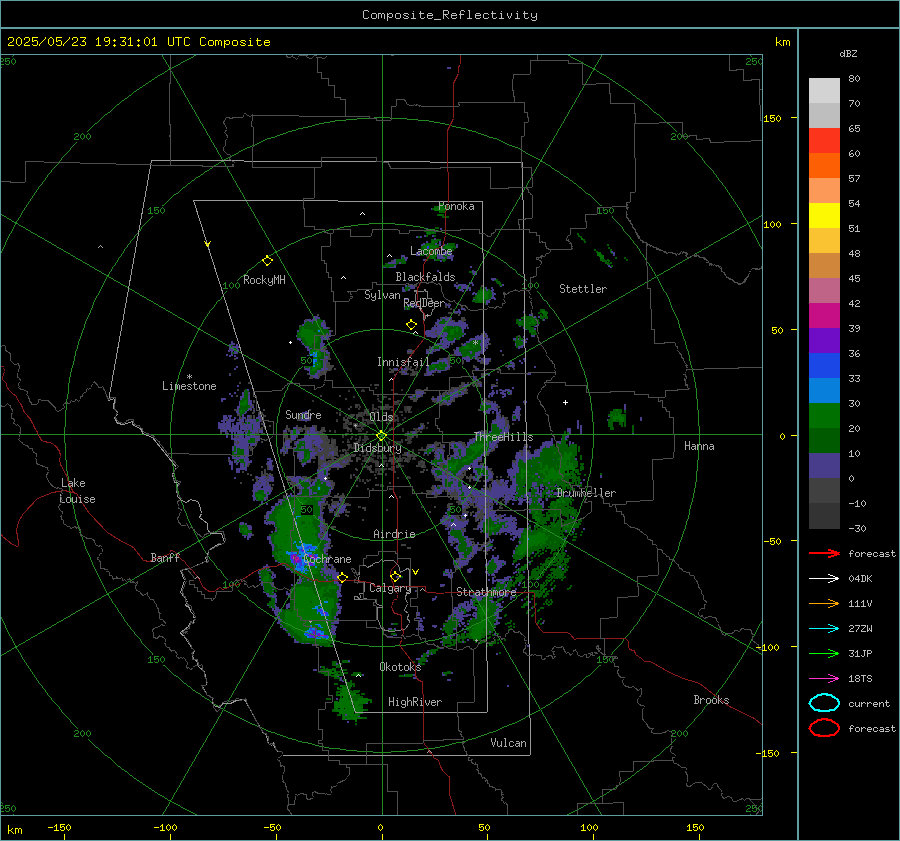Click the RedDeer city label

tap(424, 303)
